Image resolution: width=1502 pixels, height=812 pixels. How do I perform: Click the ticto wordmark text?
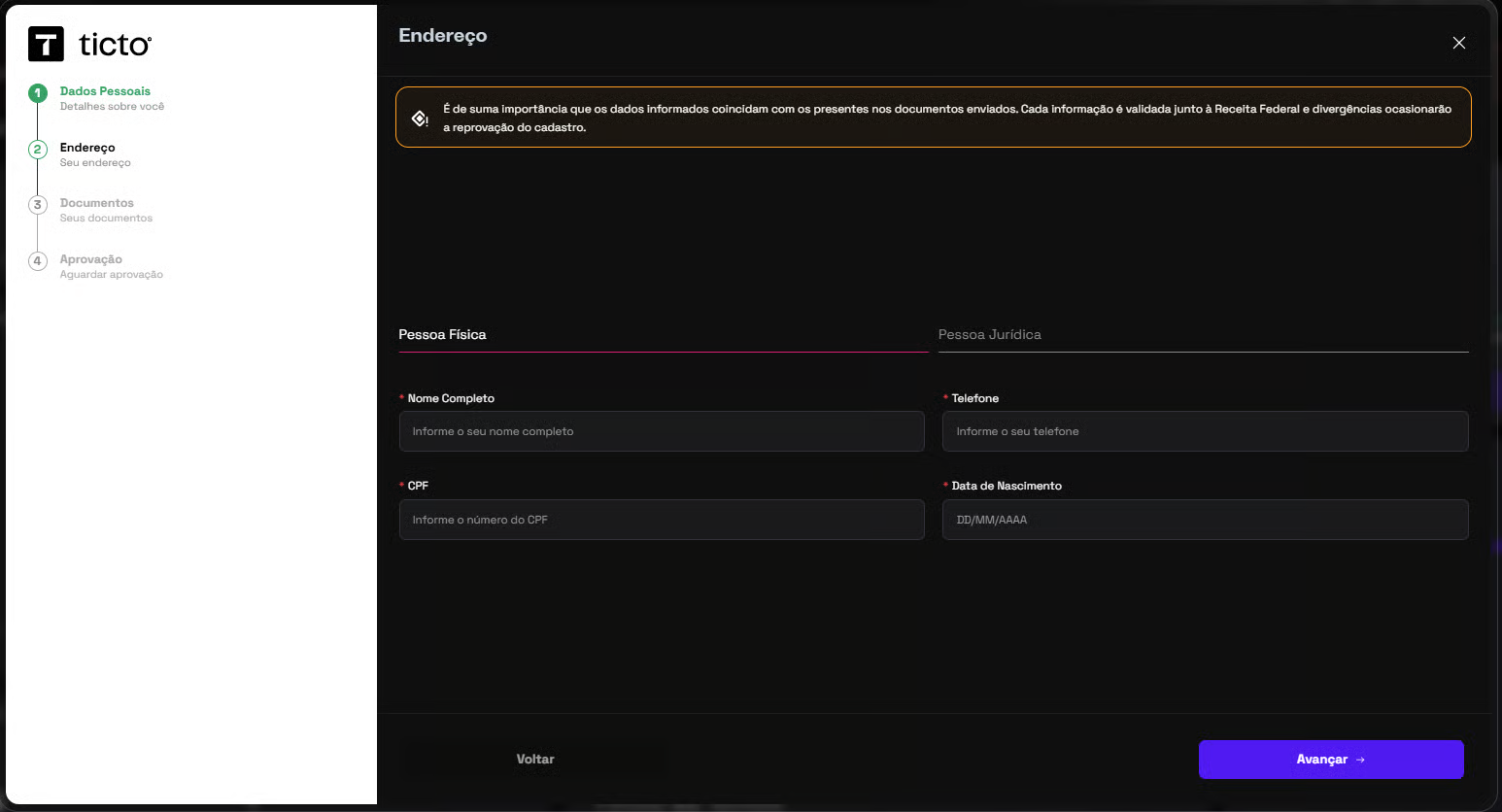[115, 45]
